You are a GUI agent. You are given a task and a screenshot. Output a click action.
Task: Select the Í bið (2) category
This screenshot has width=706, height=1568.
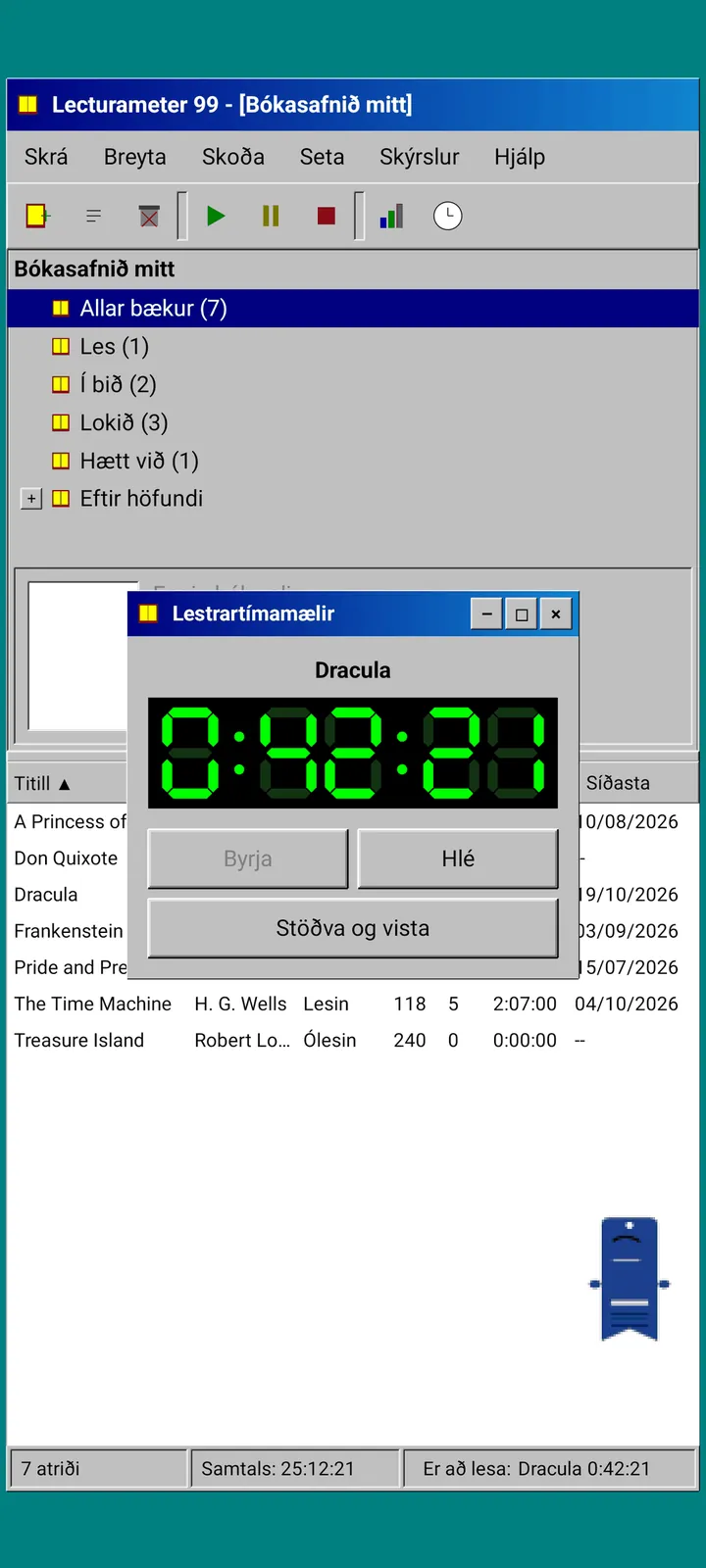pyautogui.click(x=118, y=384)
